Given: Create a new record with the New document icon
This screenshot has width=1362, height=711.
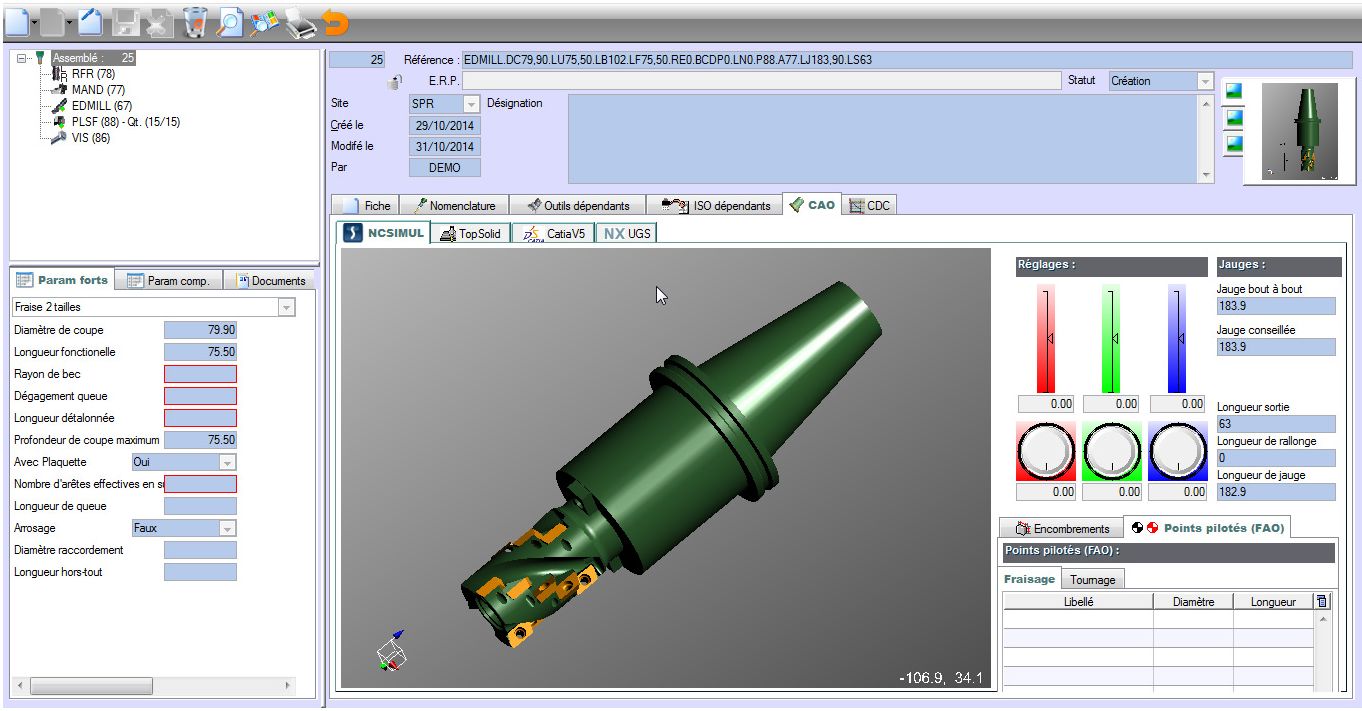Looking at the screenshot, I should (15, 20).
